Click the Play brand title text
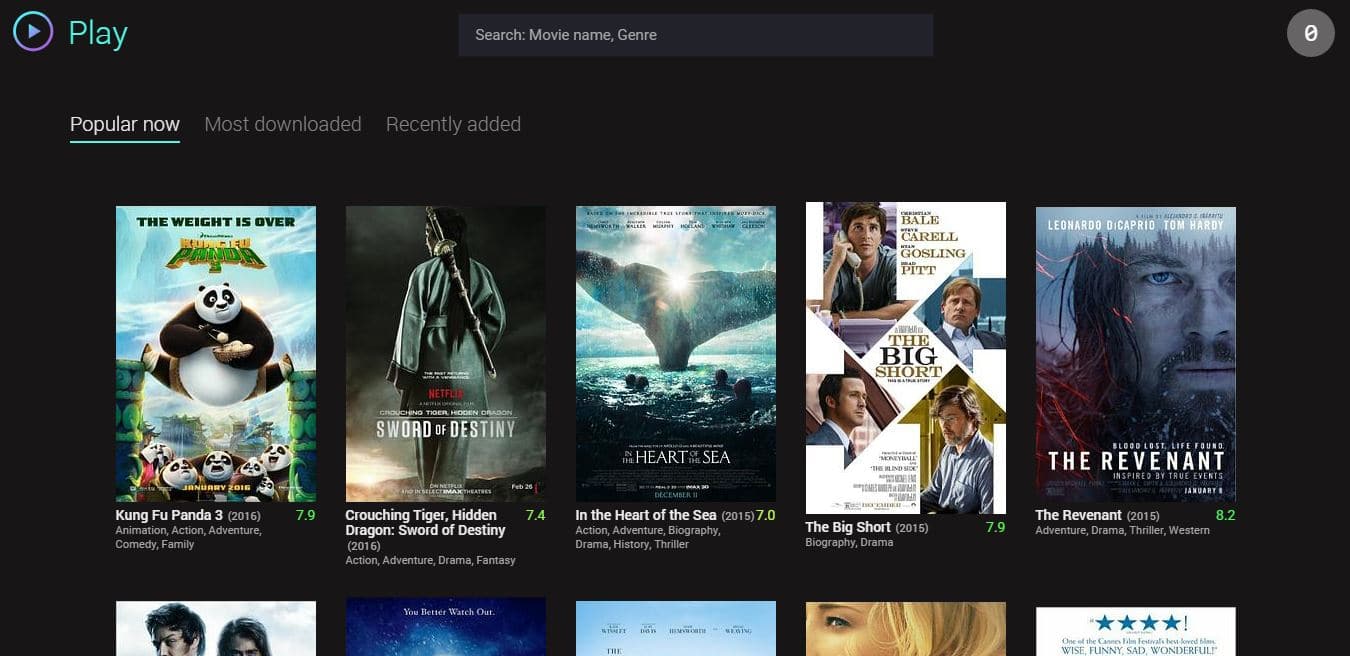1350x656 pixels. [98, 33]
